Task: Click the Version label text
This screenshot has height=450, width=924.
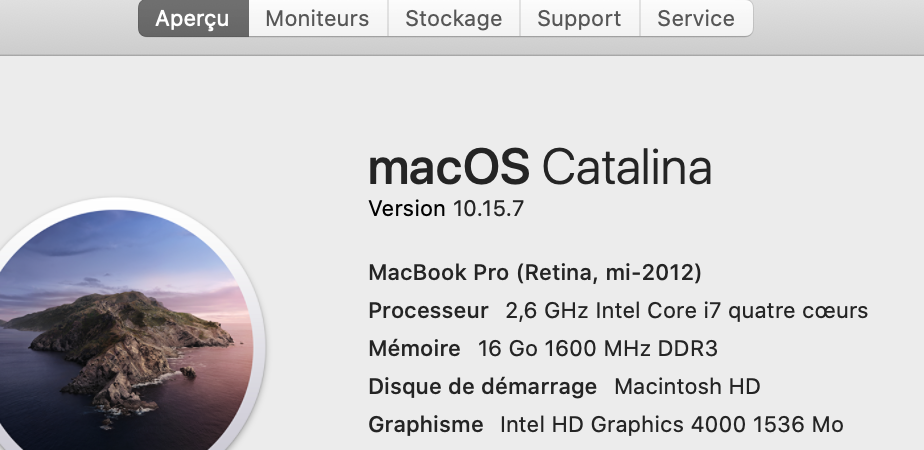Action: click(406, 209)
